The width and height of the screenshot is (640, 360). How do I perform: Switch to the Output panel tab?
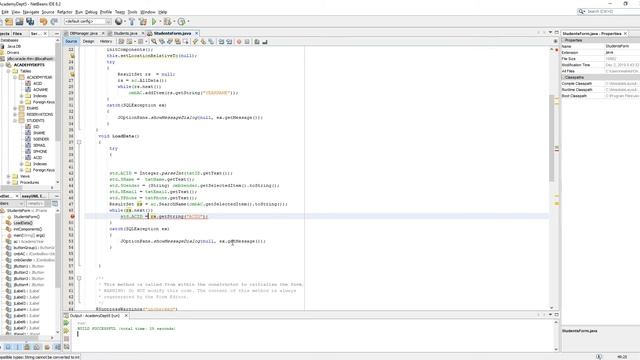pos(95,316)
